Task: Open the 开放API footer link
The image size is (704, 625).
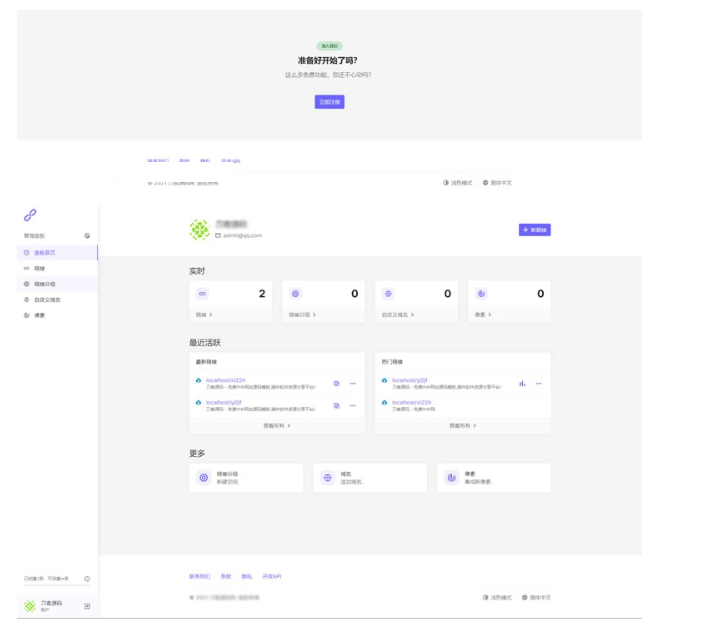Action: pyautogui.click(x=274, y=576)
